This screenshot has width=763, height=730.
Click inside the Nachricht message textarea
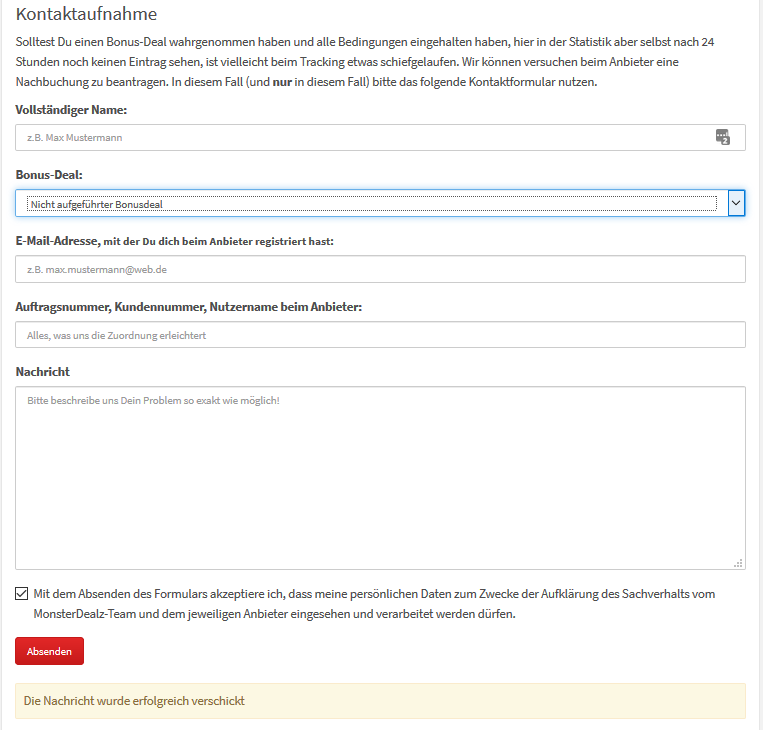380,478
